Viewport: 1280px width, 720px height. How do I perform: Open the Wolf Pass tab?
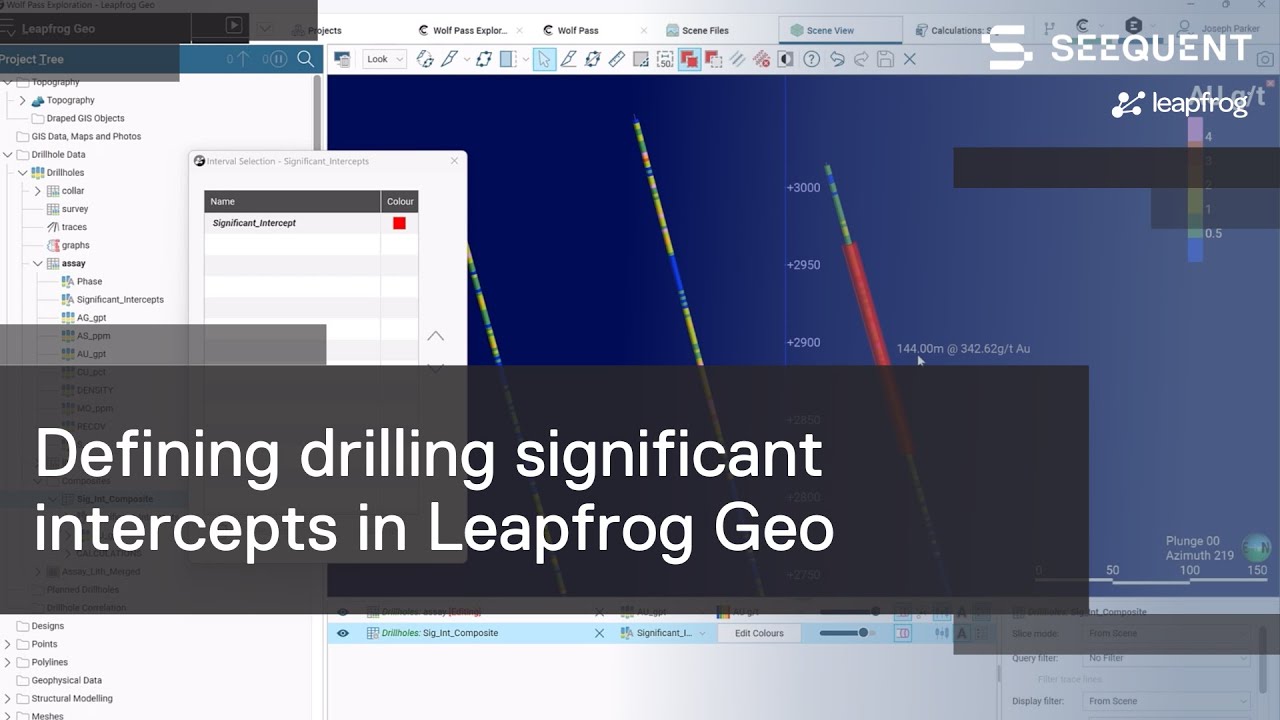578,30
